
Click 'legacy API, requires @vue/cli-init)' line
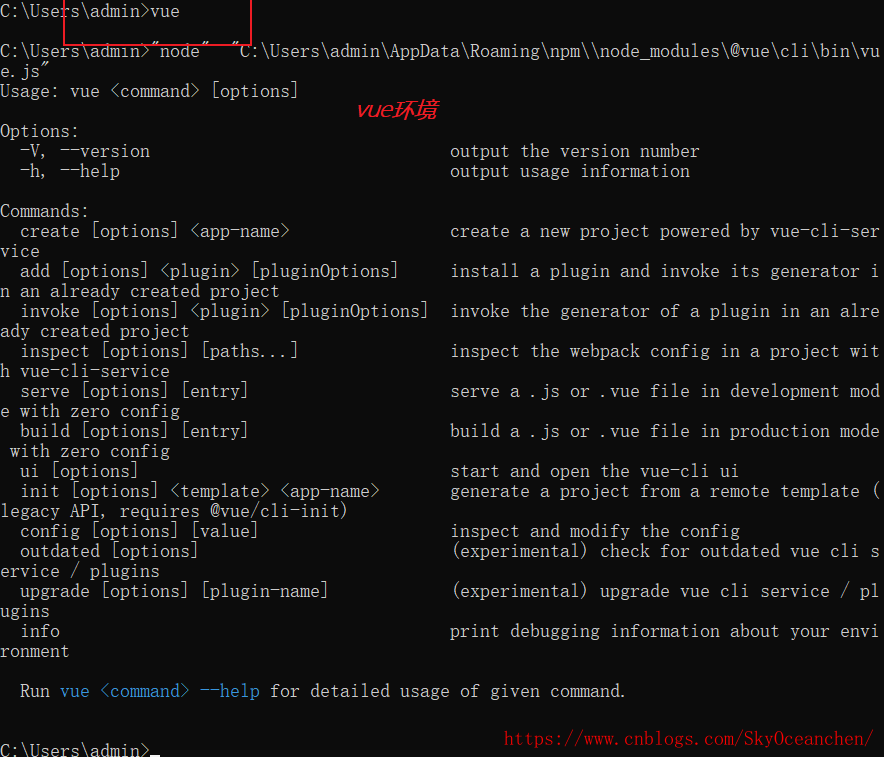[174, 511]
